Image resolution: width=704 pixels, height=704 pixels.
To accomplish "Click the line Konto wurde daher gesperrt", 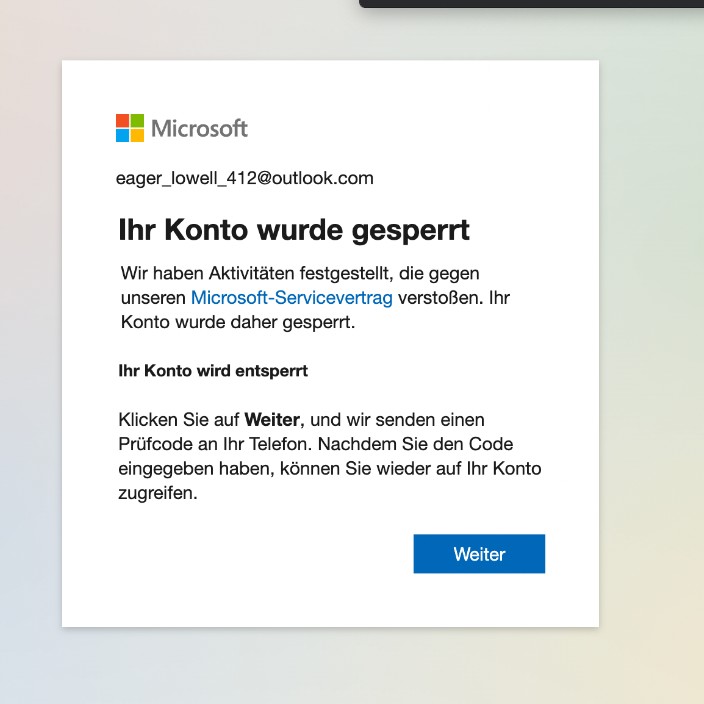I will pos(238,322).
